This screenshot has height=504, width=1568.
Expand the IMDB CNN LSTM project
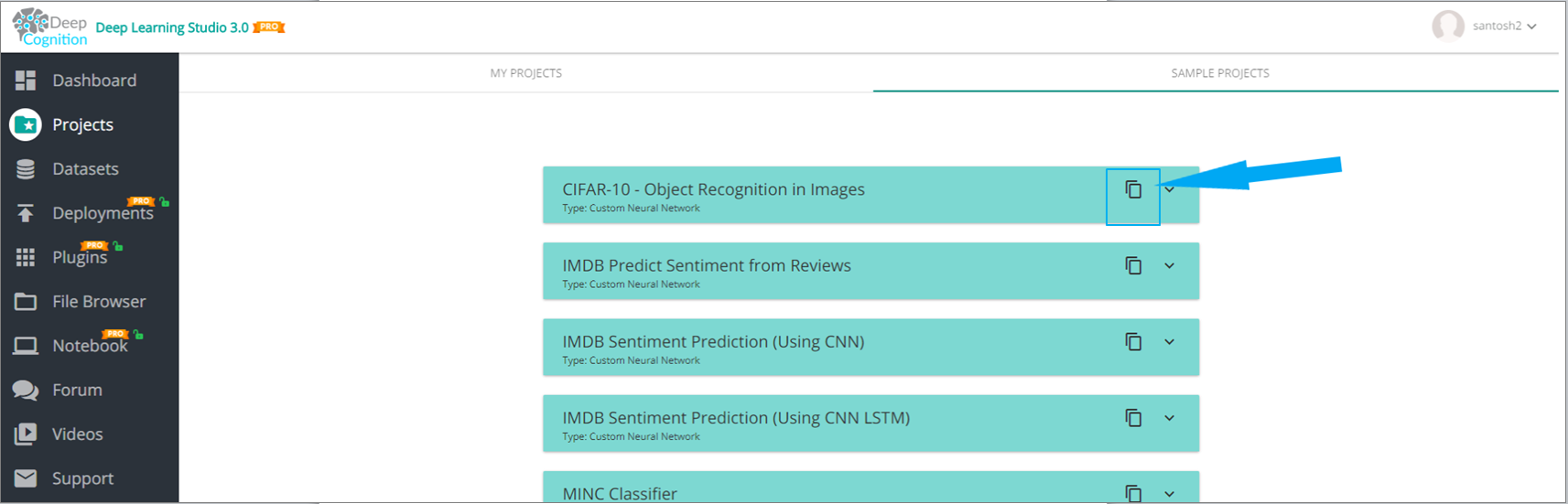click(x=1170, y=418)
